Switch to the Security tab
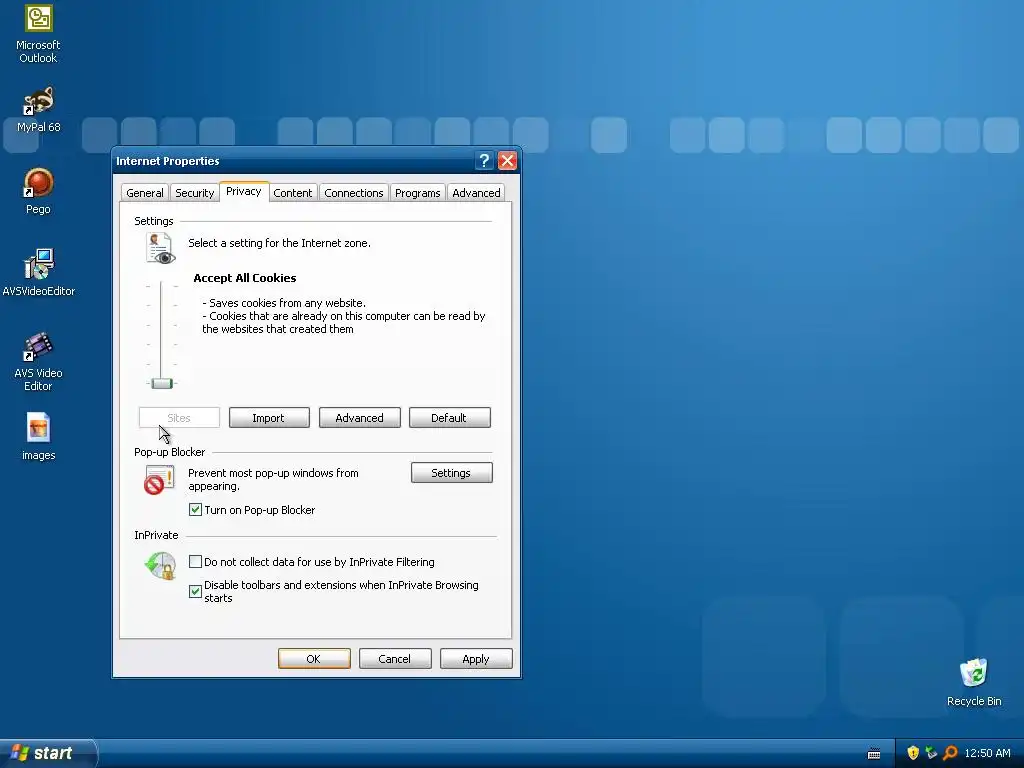Viewport: 1024px width, 768px height. coord(195,193)
